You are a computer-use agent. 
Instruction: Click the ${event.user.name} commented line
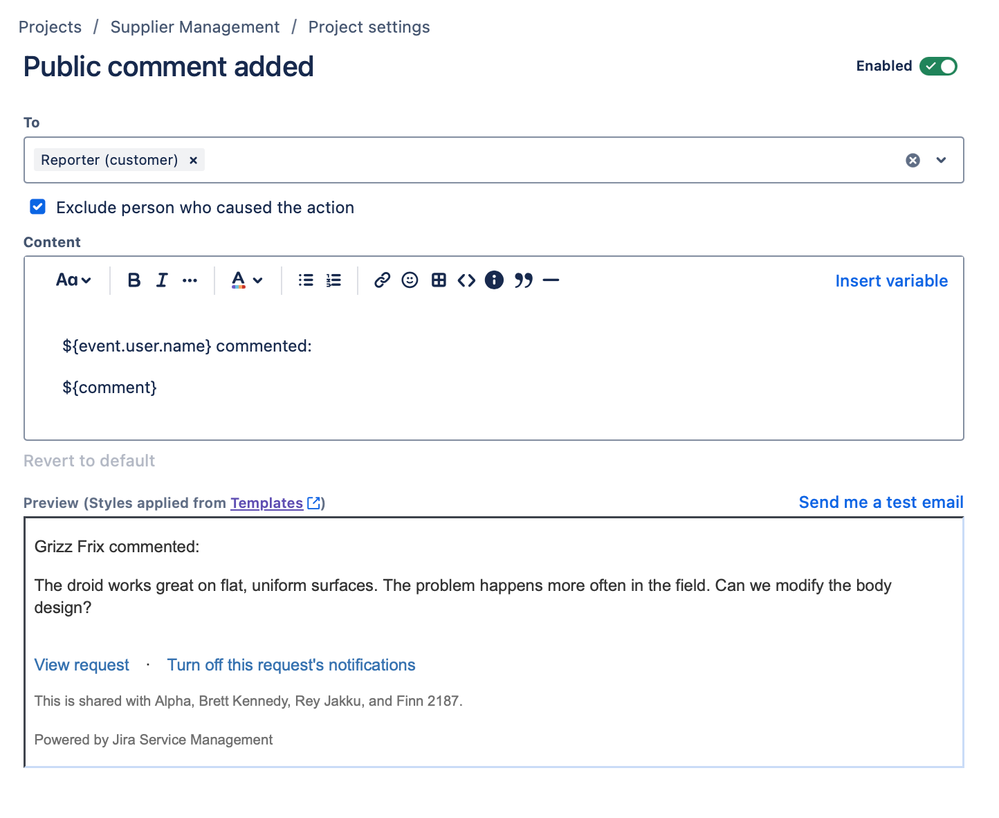187,346
